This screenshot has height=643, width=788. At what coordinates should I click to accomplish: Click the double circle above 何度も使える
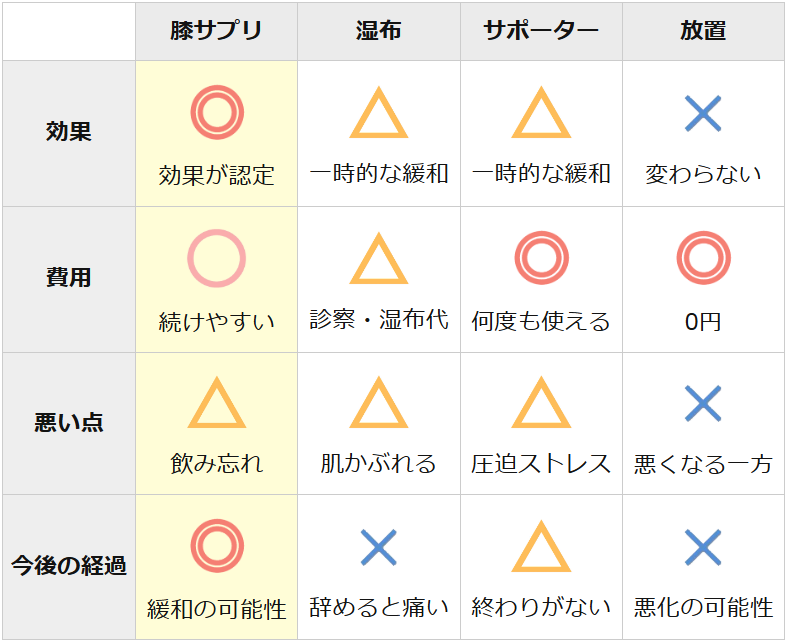click(x=541, y=258)
